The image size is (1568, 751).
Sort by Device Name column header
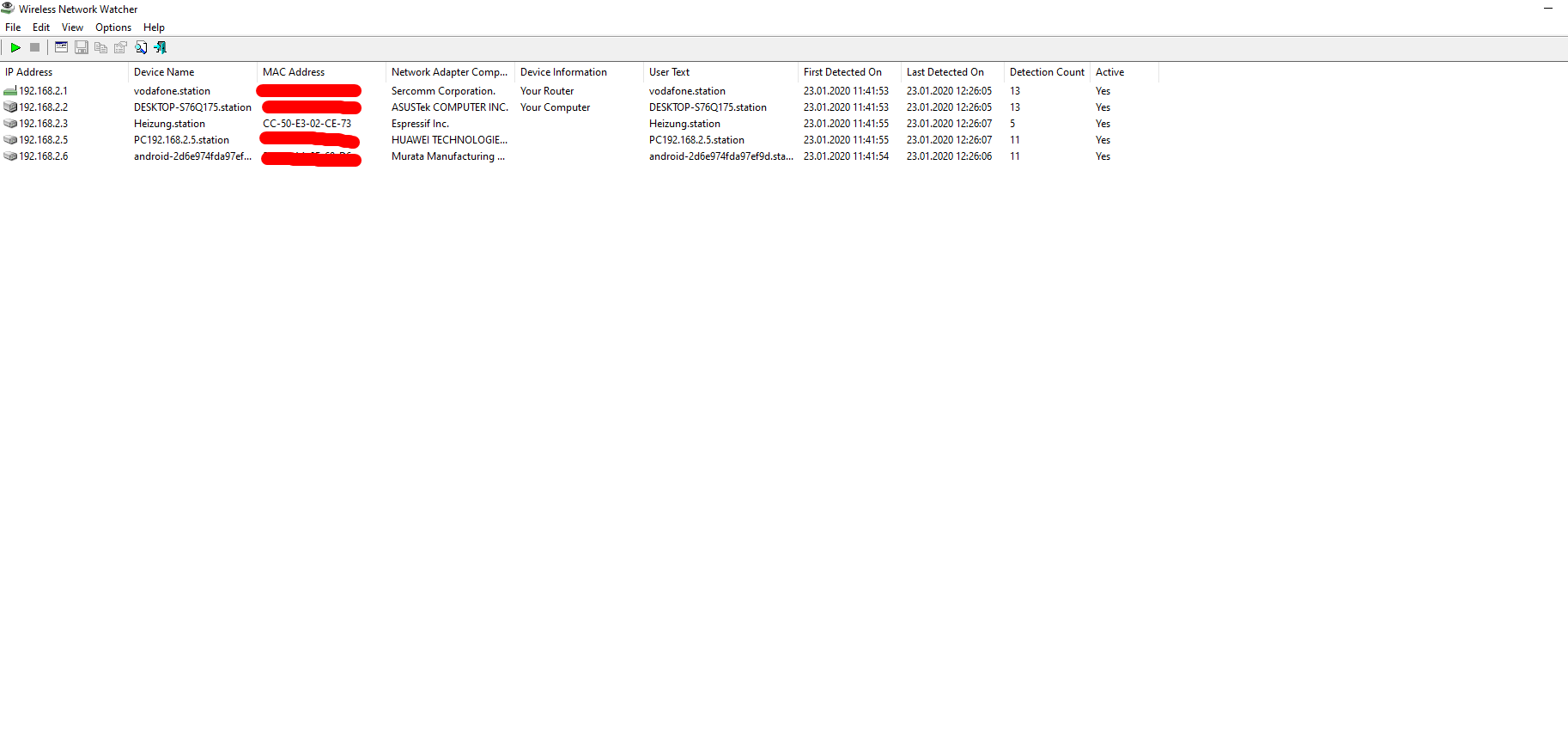[193, 72]
